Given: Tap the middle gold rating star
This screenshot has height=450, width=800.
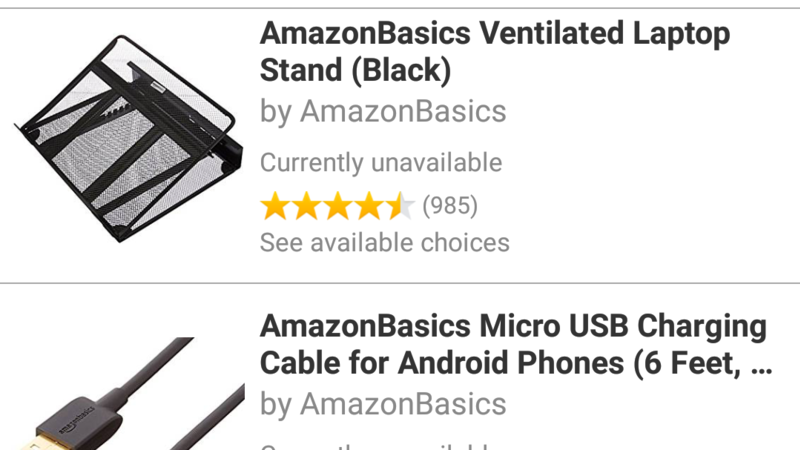Looking at the screenshot, I should 338,206.
